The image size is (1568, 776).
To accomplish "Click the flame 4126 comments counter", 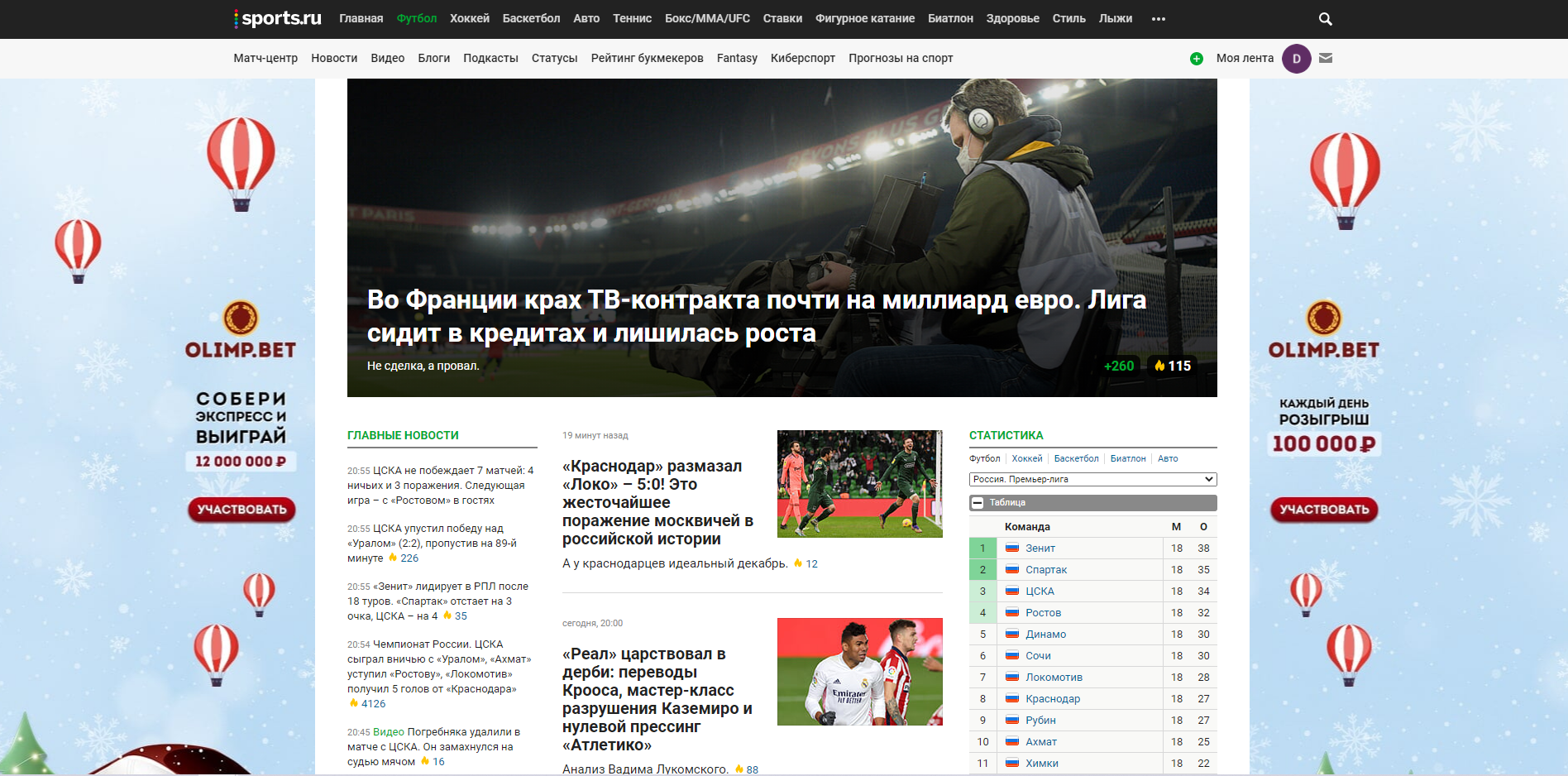I will [x=367, y=704].
